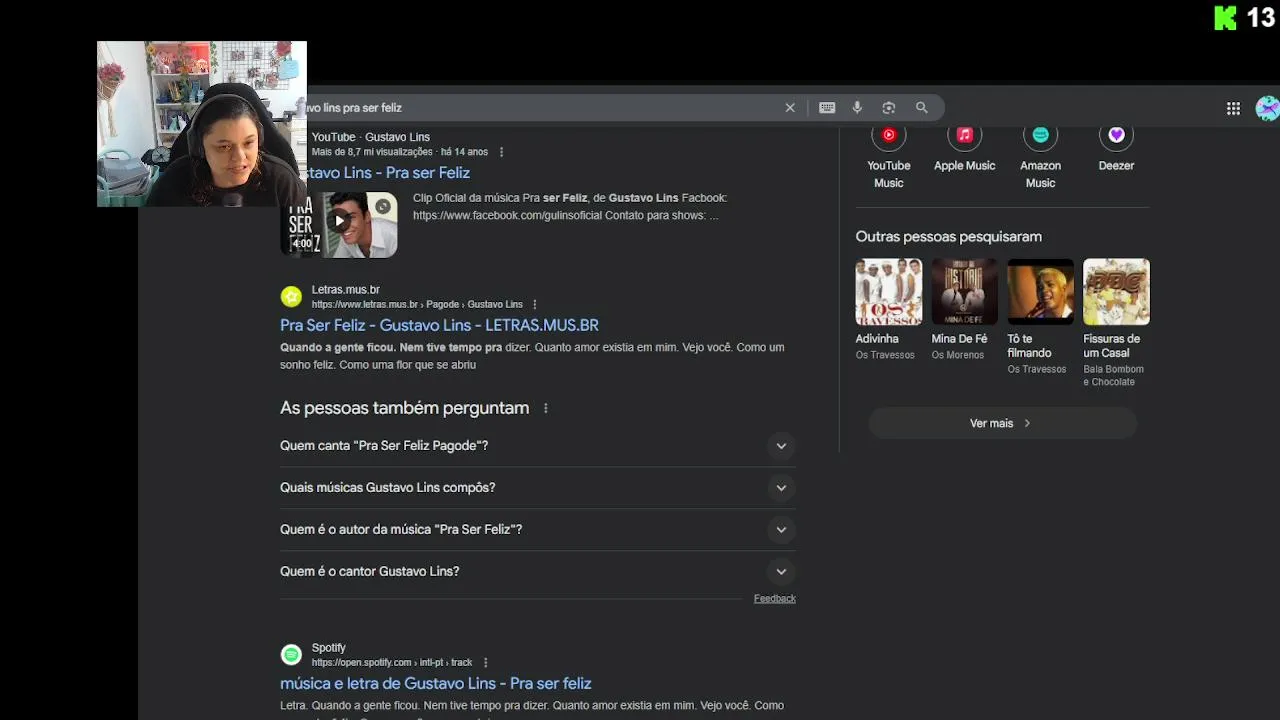1280x720 pixels.
Task: Start voice search with microphone icon
Action: point(857,108)
